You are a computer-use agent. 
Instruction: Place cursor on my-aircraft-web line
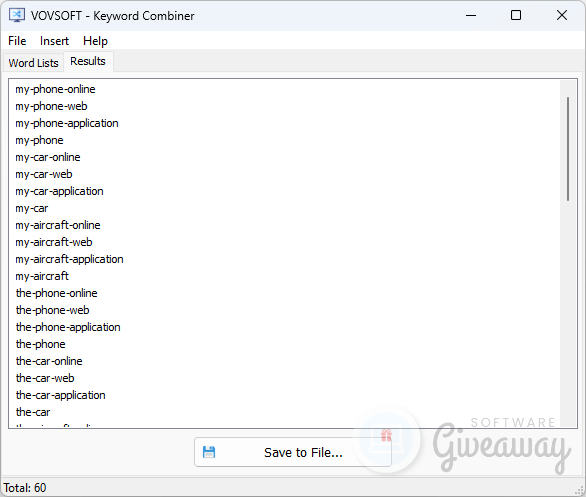coord(54,242)
